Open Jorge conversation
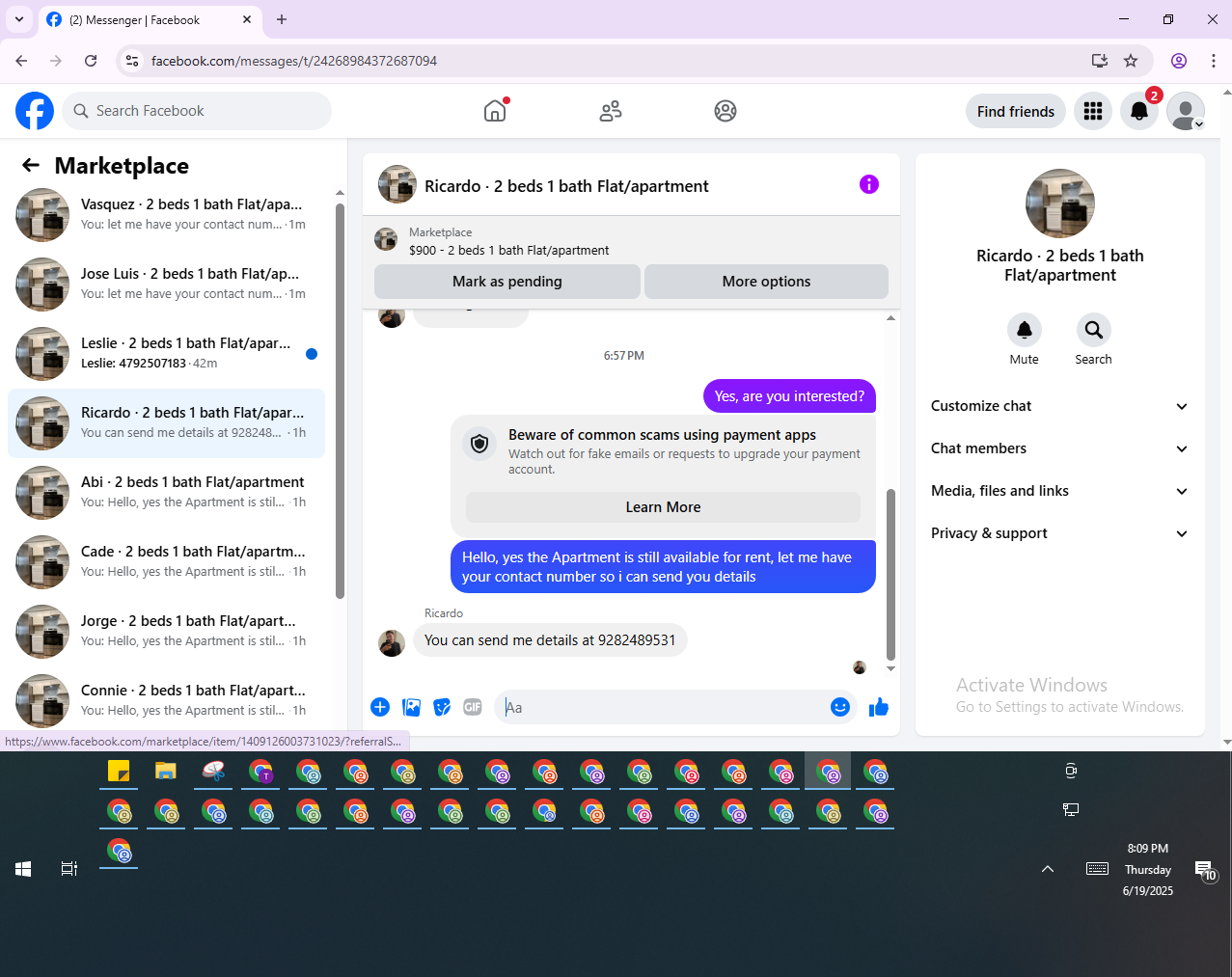The height and width of the screenshot is (977, 1232). point(166,632)
